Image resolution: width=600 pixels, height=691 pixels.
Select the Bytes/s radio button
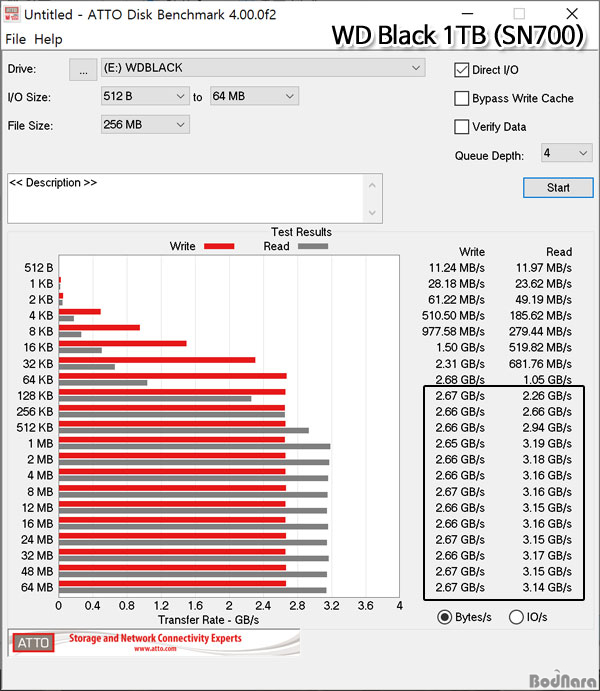pos(444,617)
